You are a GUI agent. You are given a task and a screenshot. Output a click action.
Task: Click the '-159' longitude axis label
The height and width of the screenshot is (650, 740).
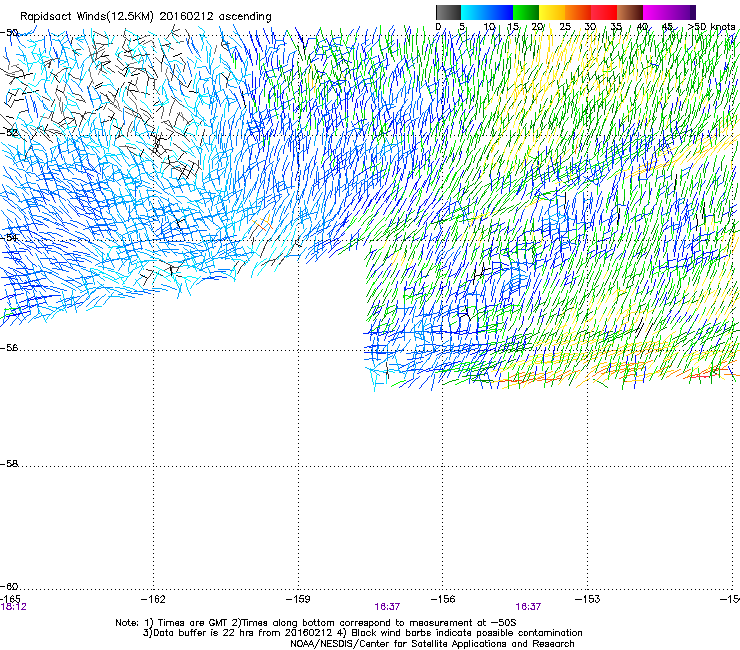(298, 599)
